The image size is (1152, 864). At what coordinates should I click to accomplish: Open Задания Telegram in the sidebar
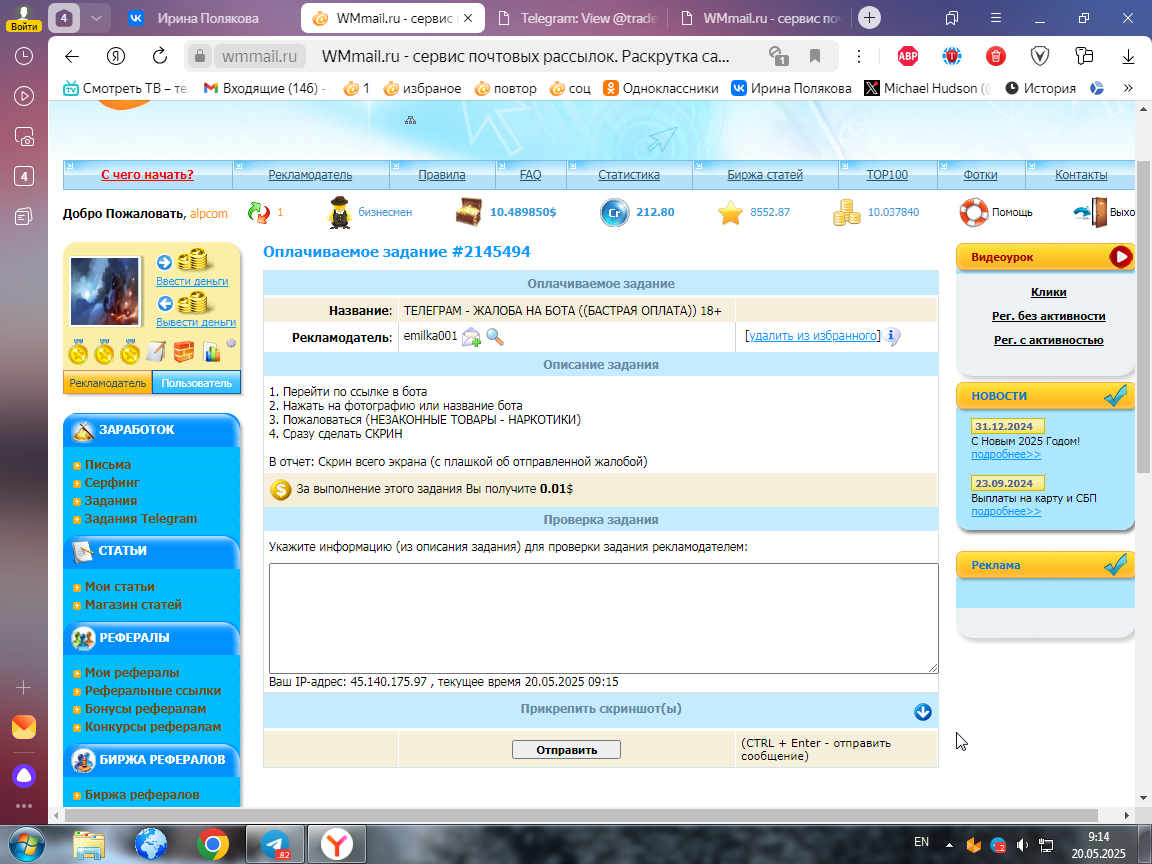point(140,519)
